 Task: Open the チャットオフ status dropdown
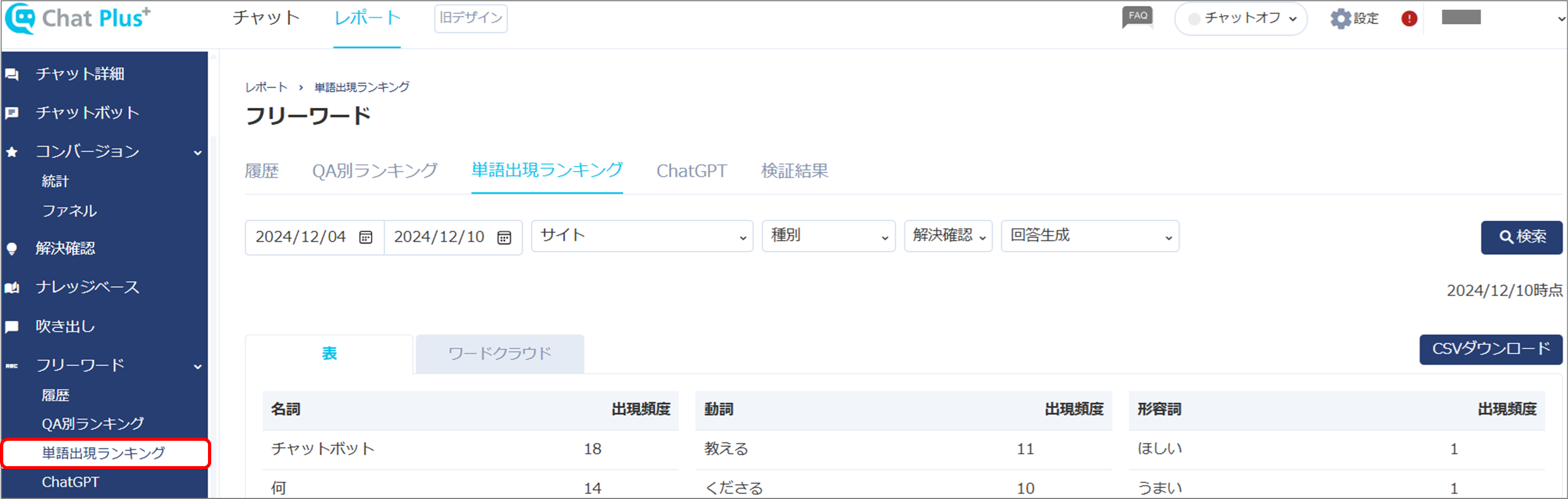[1240, 18]
